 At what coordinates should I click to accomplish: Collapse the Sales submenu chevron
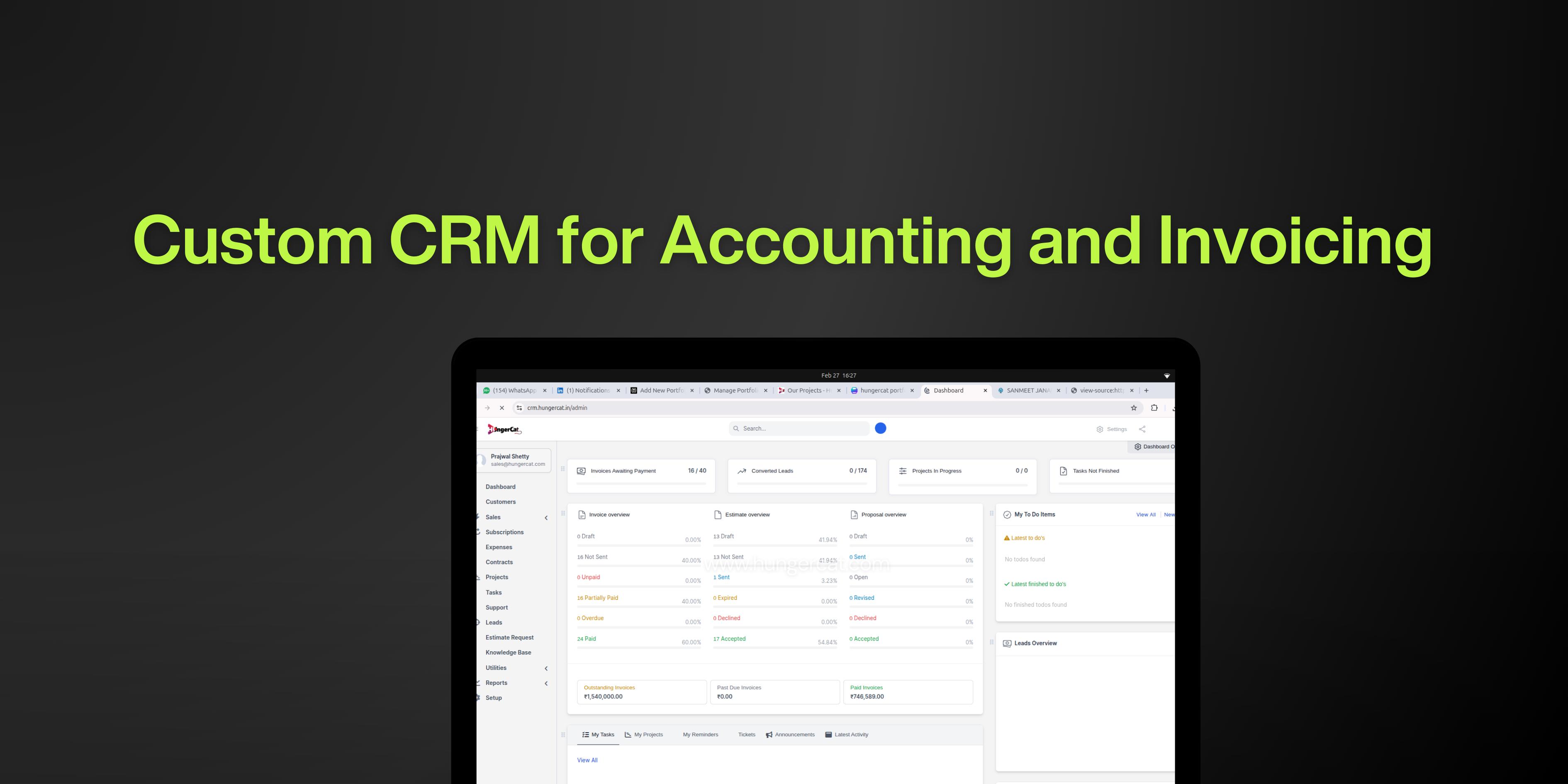click(x=546, y=517)
